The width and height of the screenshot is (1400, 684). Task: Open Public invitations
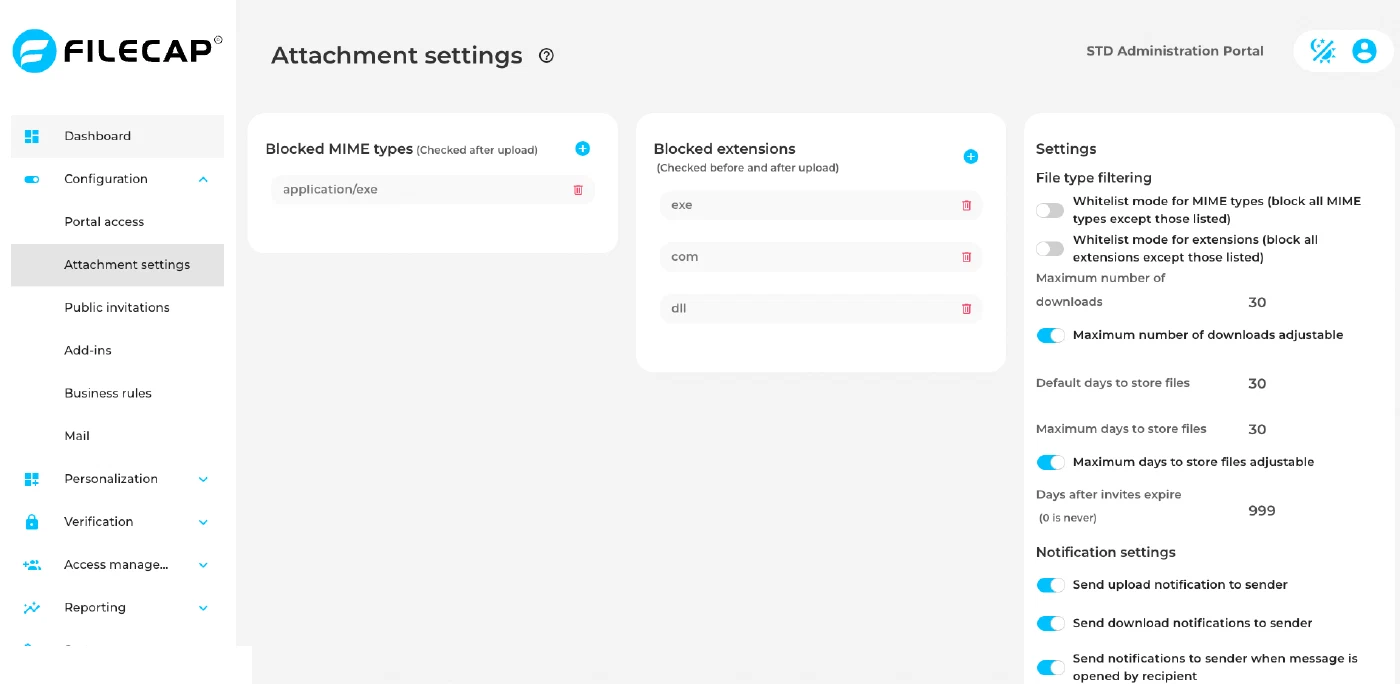pyautogui.click(x=117, y=308)
